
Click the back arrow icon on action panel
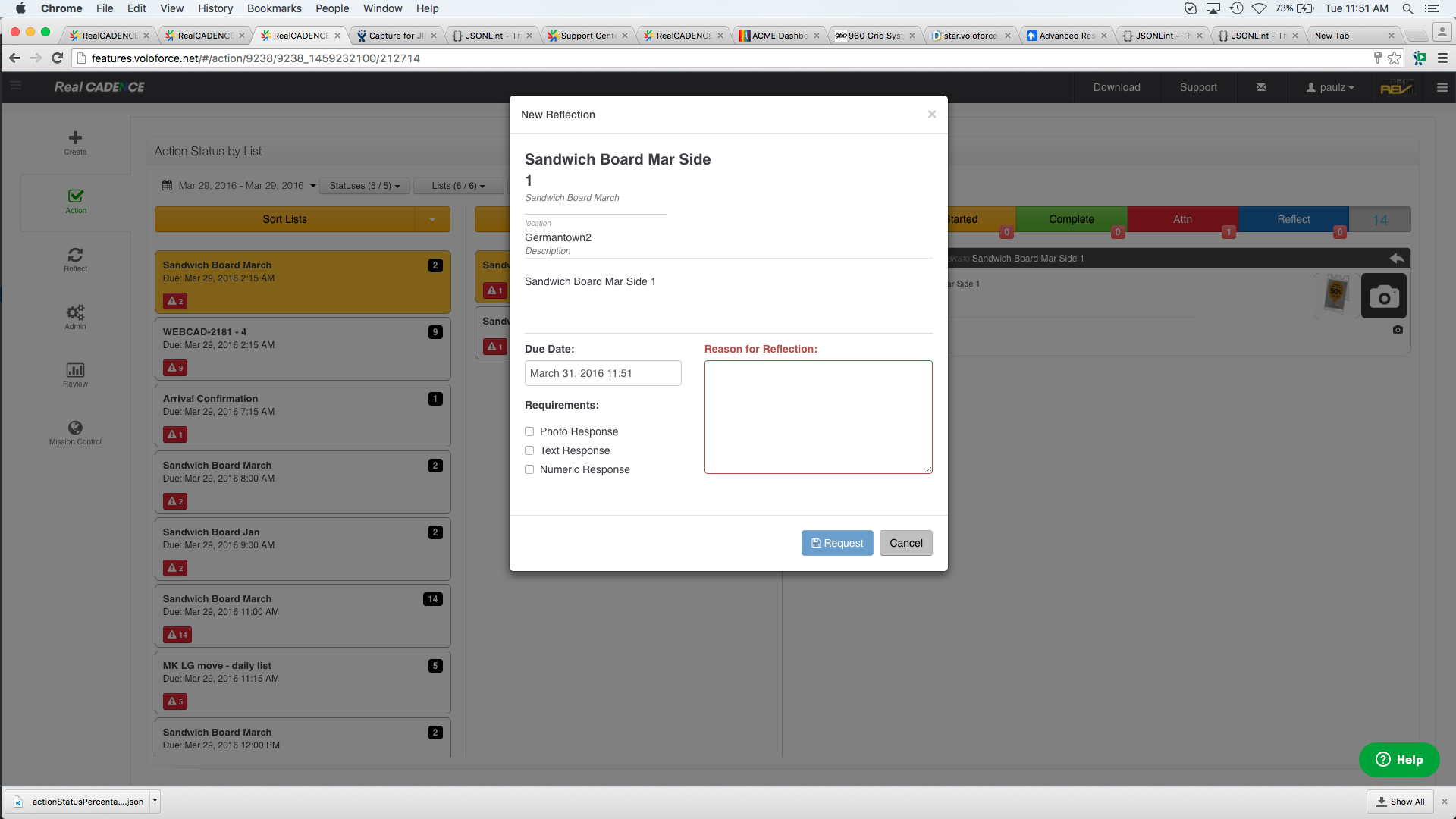1396,259
